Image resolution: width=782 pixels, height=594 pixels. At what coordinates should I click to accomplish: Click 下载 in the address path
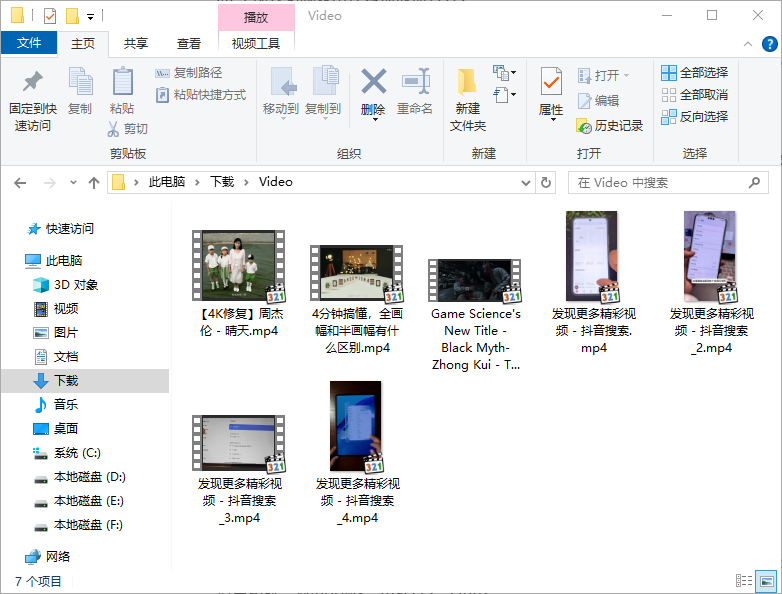point(221,182)
